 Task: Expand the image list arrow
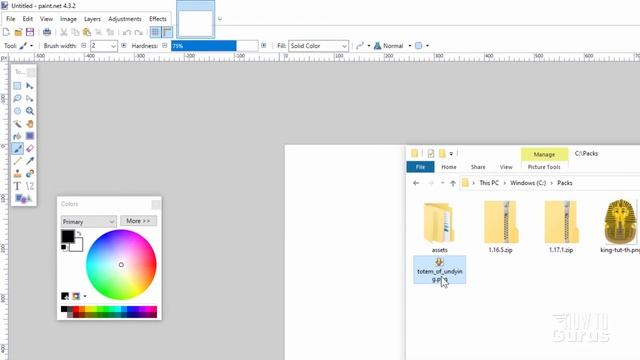coord(220,18)
